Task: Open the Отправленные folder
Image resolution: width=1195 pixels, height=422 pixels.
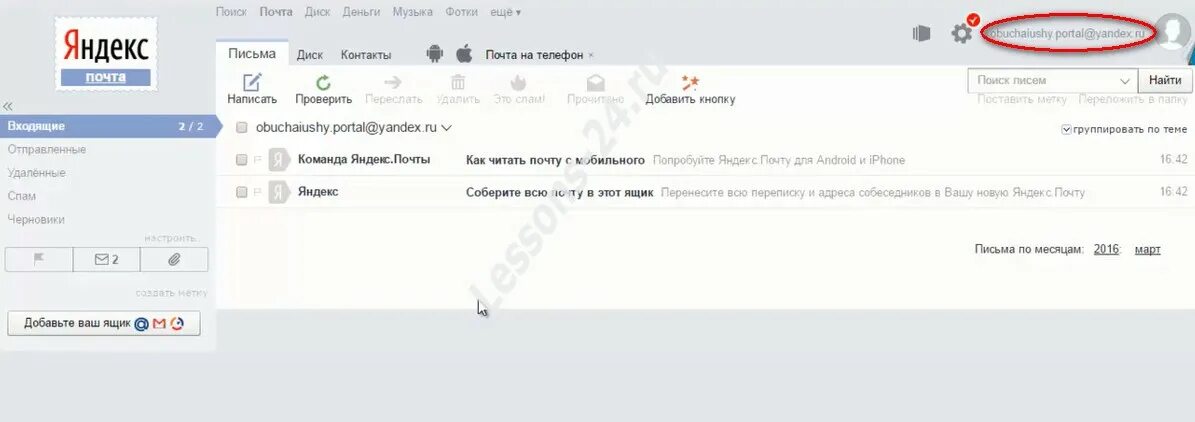Action: pos(46,149)
